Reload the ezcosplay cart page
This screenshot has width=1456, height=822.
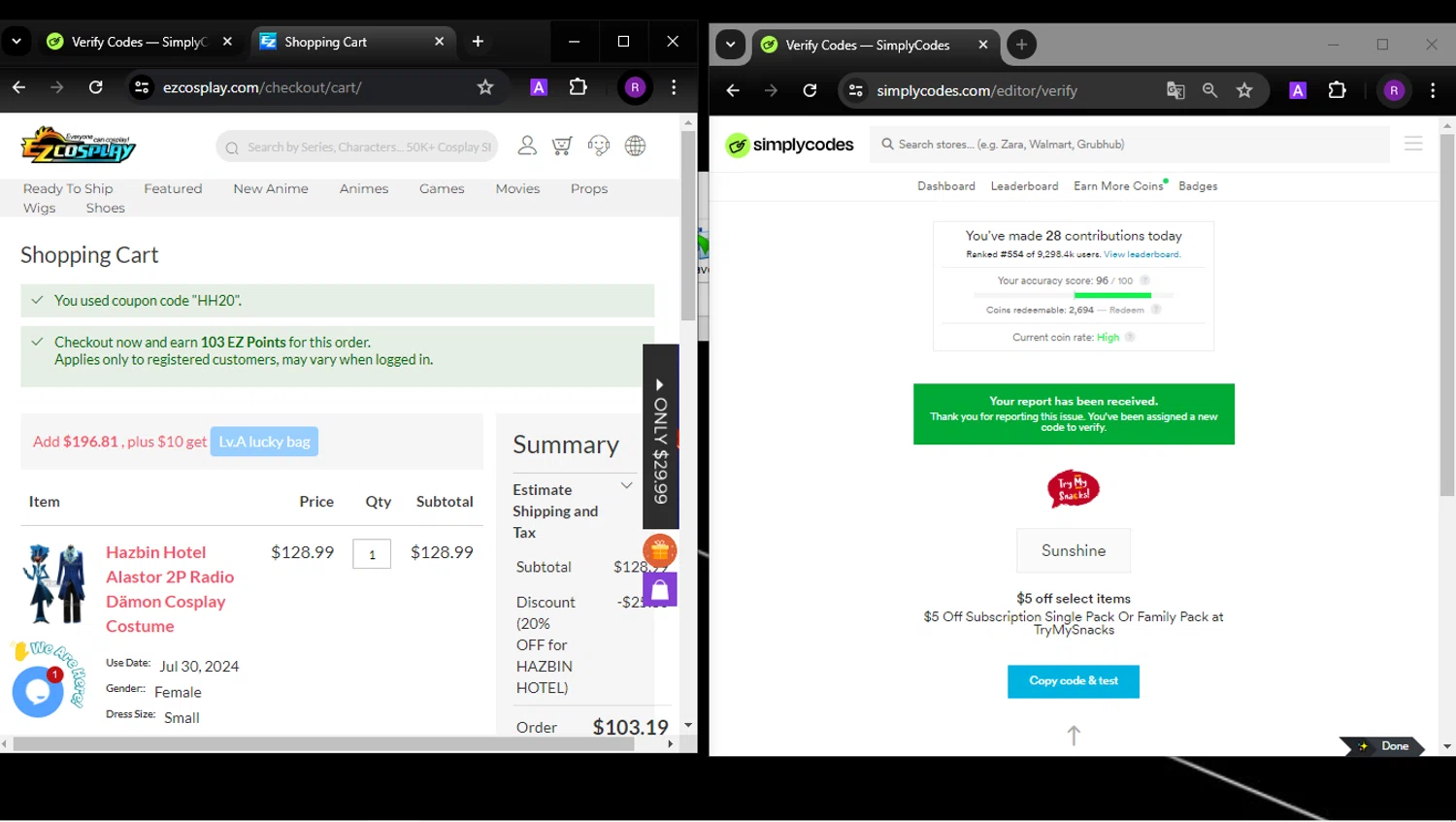click(x=95, y=87)
